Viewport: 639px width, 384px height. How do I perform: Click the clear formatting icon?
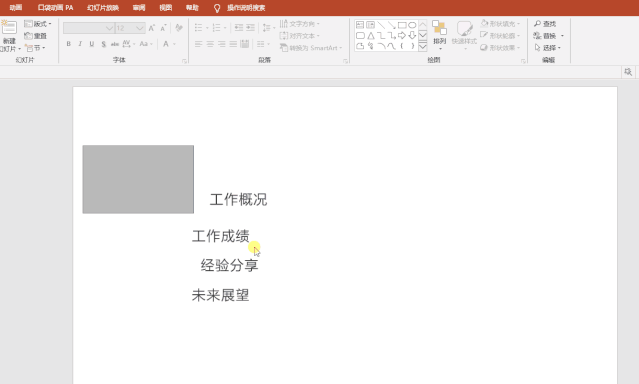click(x=178, y=28)
